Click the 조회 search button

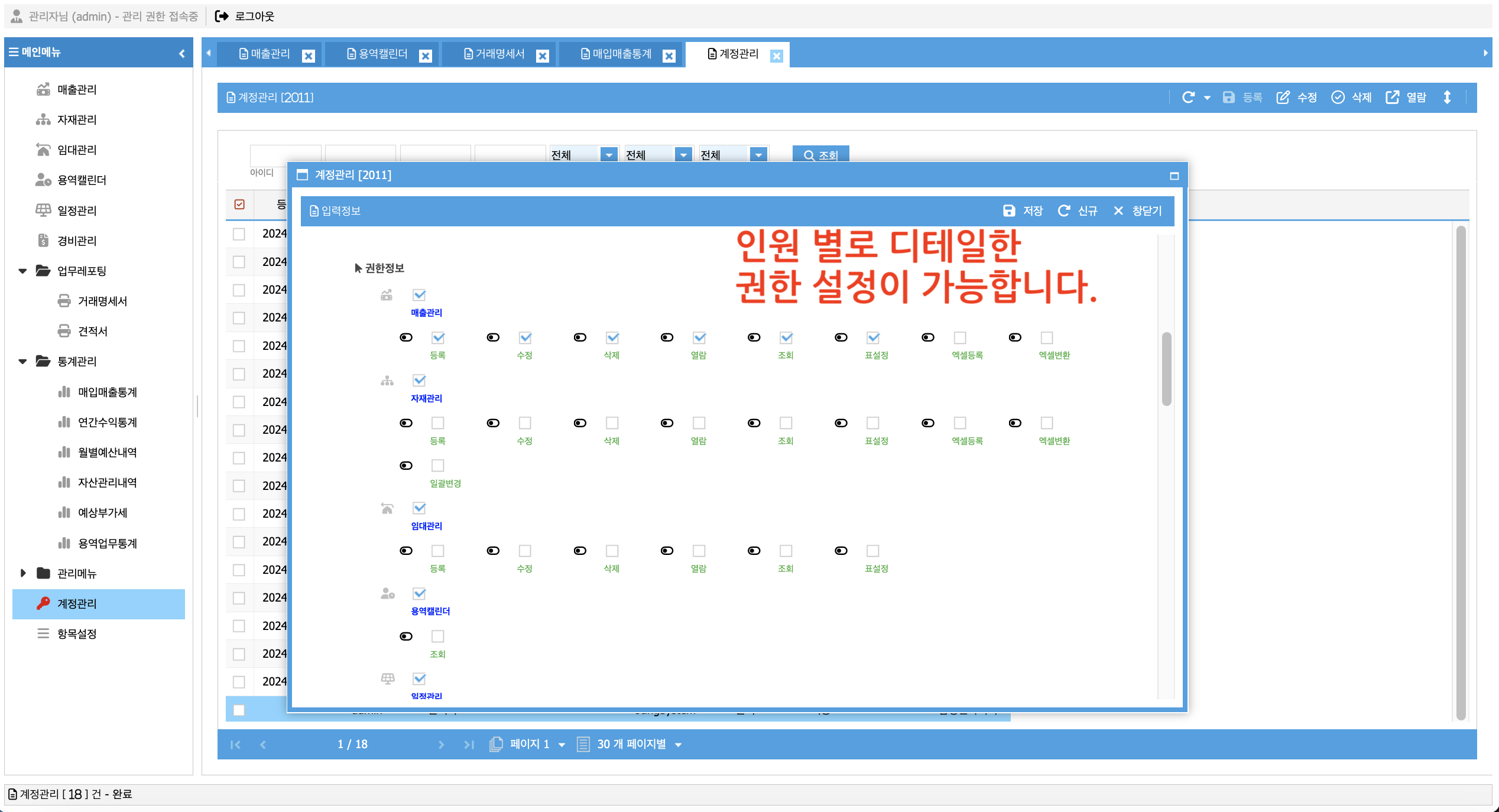point(820,155)
